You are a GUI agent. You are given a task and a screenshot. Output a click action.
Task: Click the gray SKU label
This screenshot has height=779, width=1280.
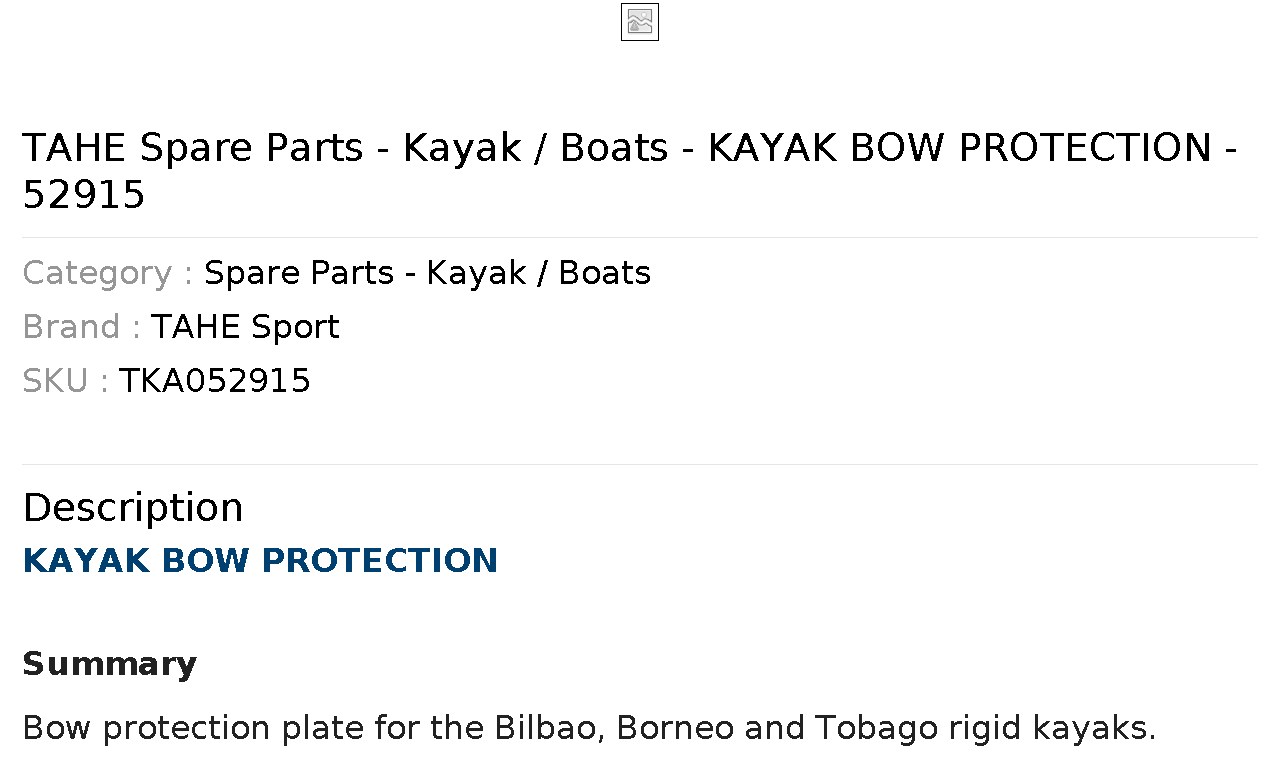(65, 381)
